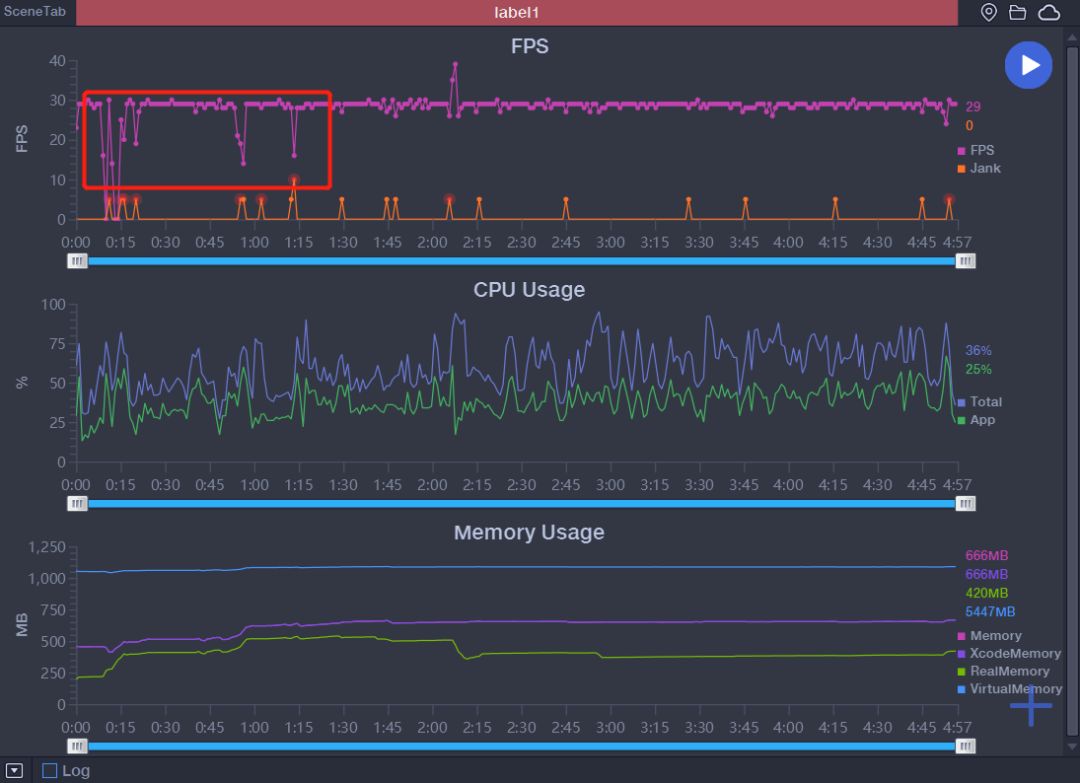The height and width of the screenshot is (783, 1080).
Task: Click the Jank spike marker near 1:15
Action: click(294, 180)
